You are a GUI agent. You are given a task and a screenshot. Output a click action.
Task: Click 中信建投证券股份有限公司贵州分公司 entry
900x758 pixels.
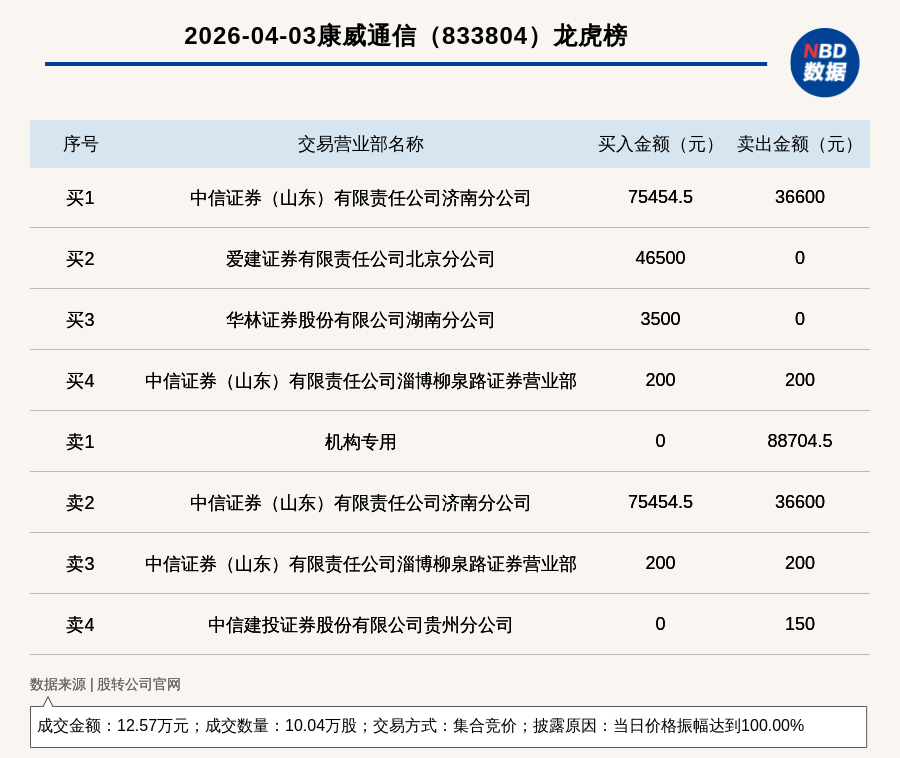360,625
